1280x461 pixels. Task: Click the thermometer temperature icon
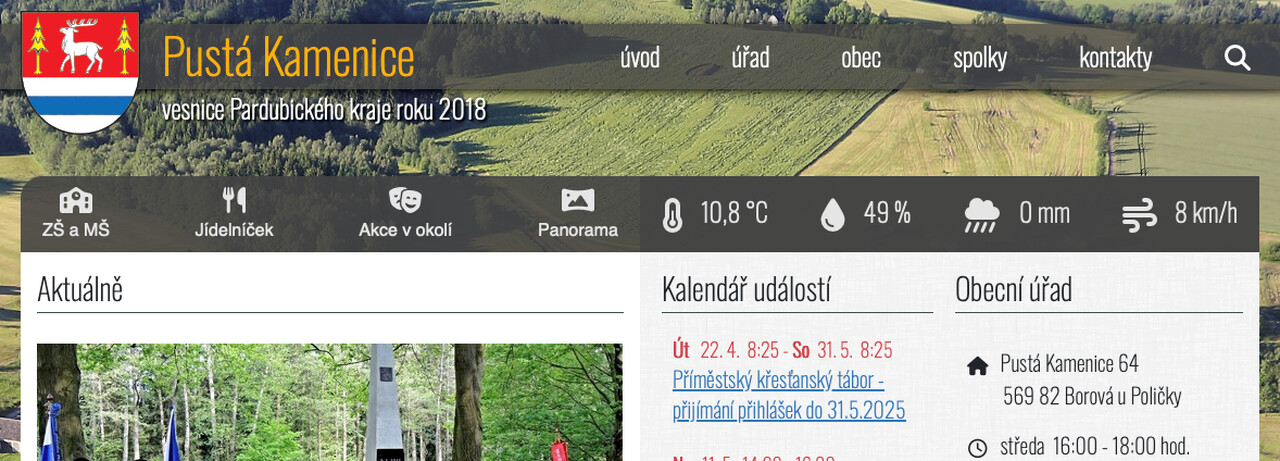[673, 214]
